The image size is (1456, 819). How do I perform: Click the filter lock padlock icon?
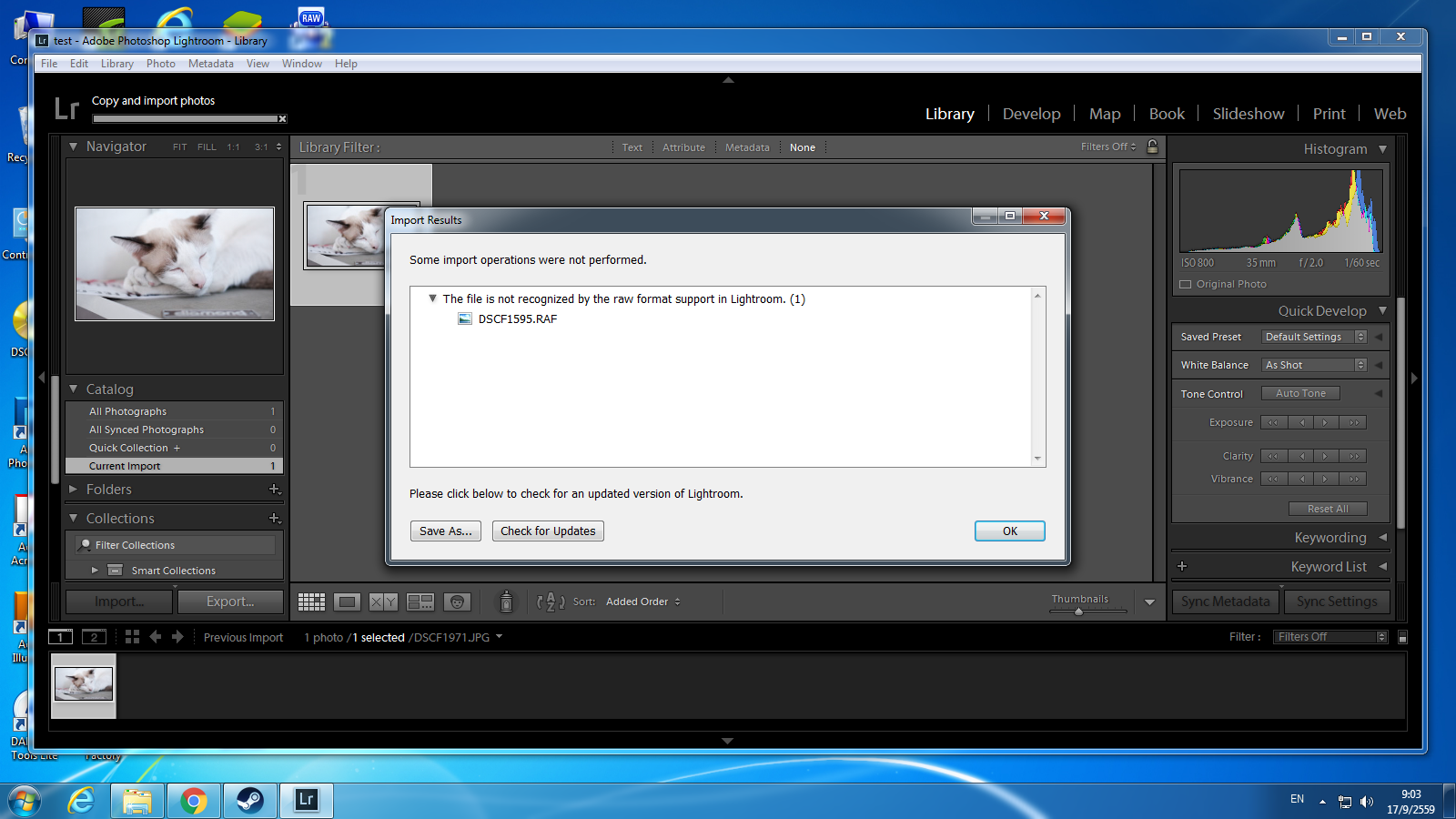[x=1152, y=147]
